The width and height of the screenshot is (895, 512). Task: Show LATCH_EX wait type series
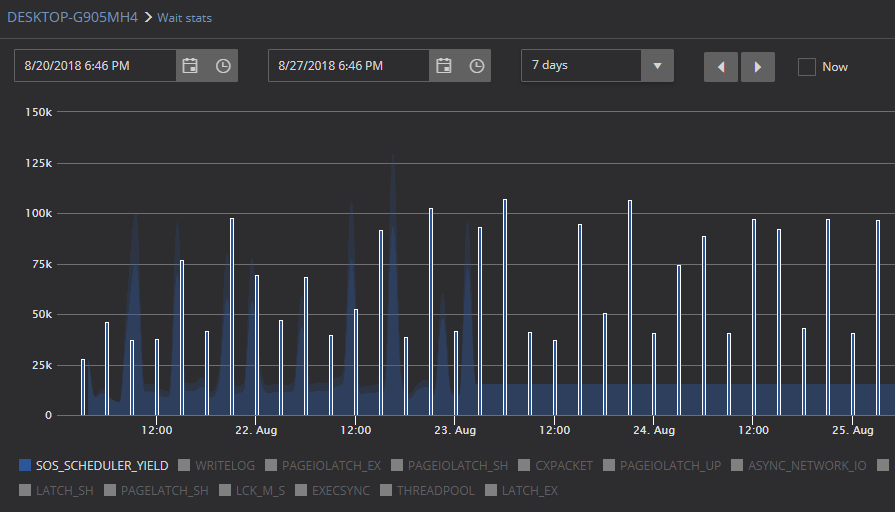click(x=522, y=490)
